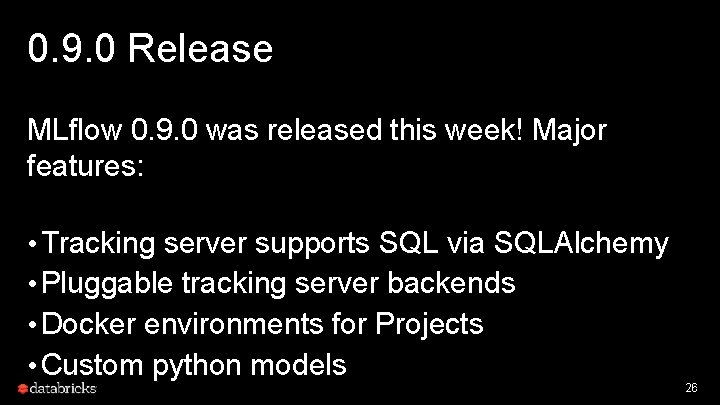Click the word 'Major' in the paragraph

pyautogui.click(x=571, y=130)
